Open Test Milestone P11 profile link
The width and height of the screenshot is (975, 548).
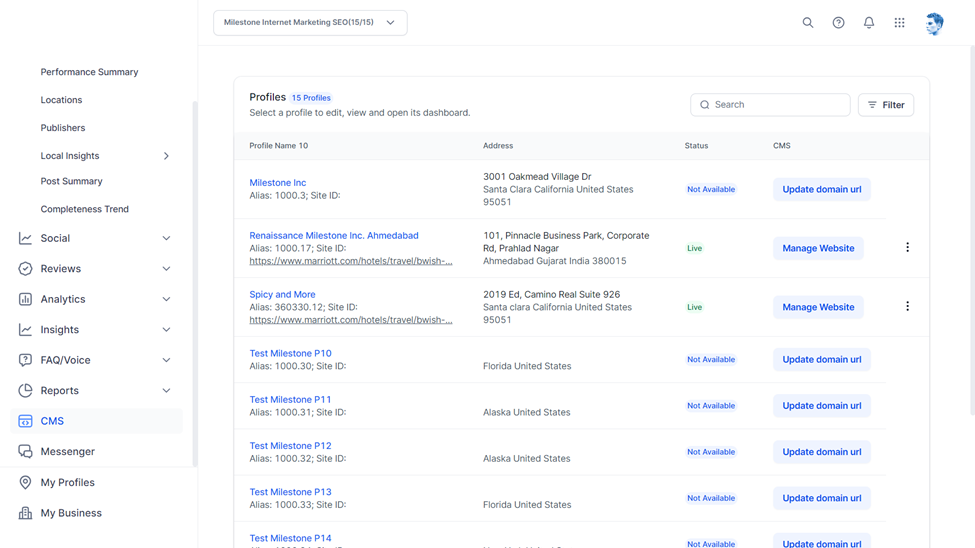(290, 399)
